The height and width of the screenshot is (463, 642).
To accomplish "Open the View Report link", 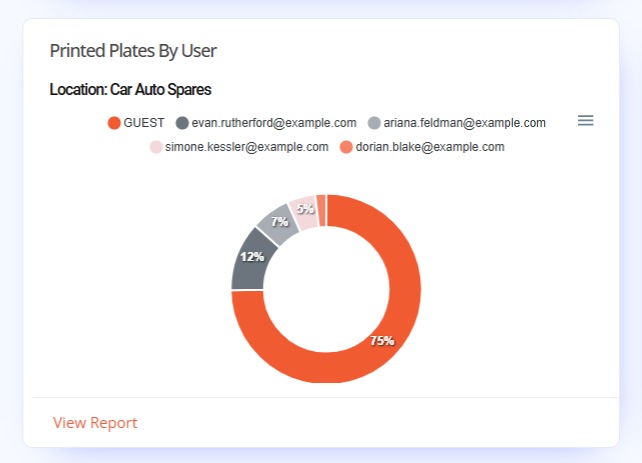I will pyautogui.click(x=95, y=422).
